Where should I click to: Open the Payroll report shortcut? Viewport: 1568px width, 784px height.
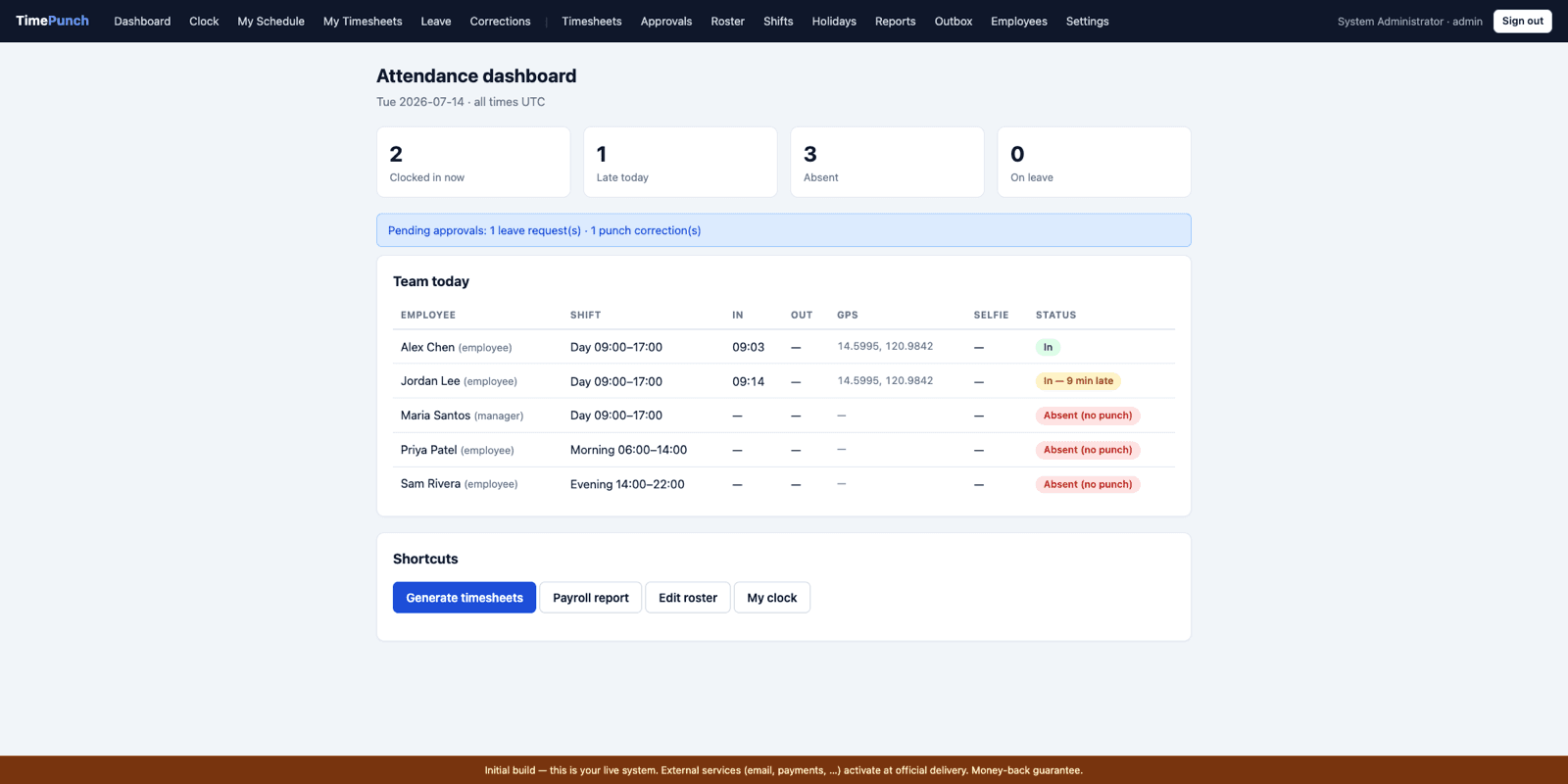591,598
